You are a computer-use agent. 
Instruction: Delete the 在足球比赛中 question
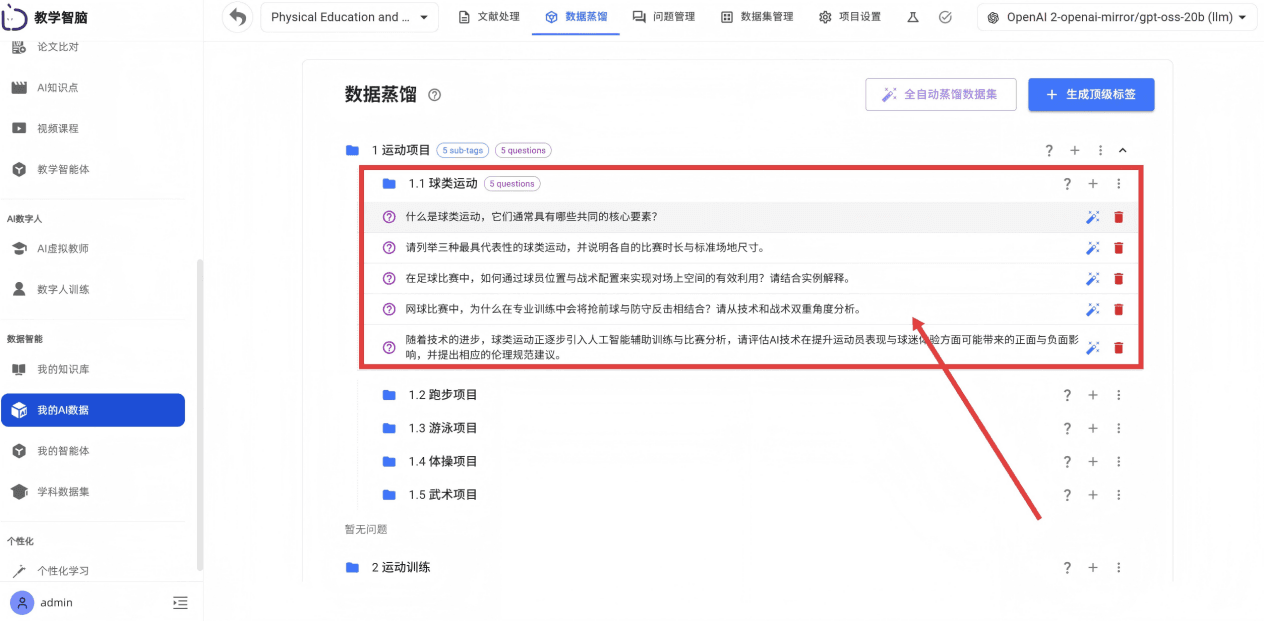1119,278
